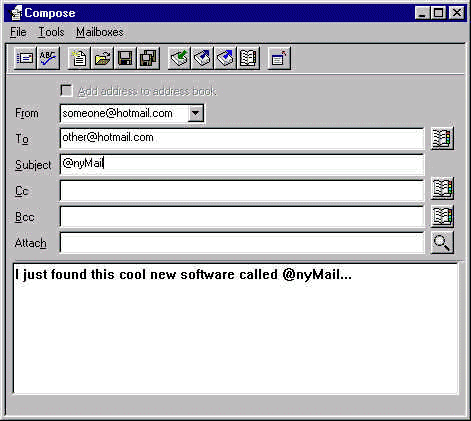Image resolution: width=471 pixels, height=421 pixels.
Task: Expand the From address dropdown arrow
Action: tap(196, 113)
